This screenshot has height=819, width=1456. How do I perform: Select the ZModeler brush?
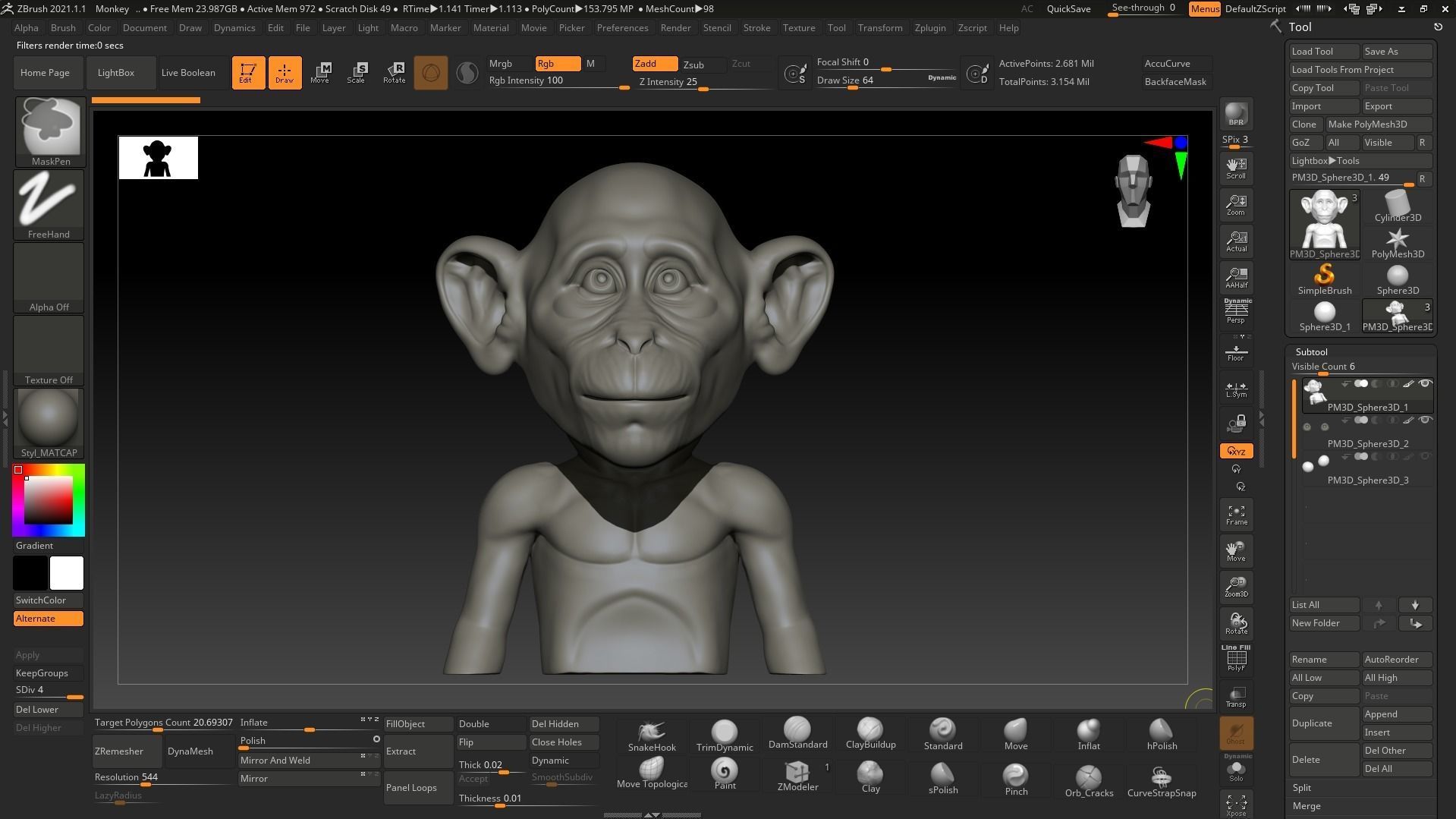tap(797, 776)
